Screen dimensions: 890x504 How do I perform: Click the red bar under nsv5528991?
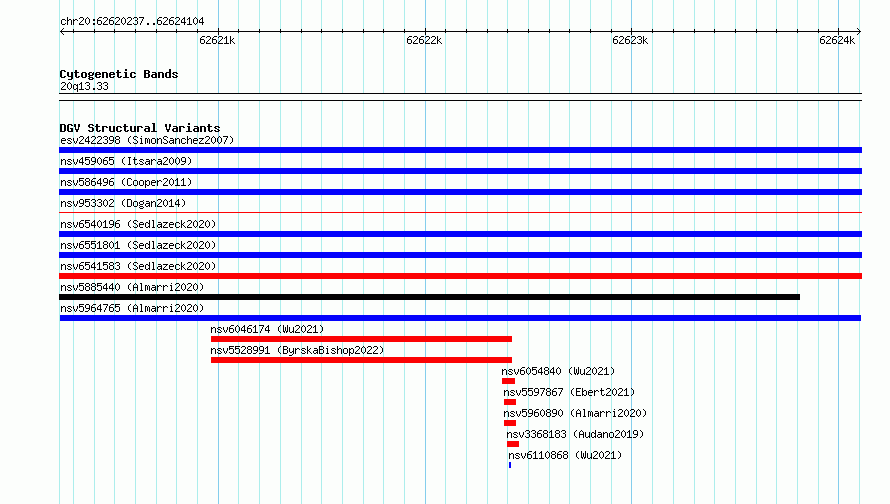(361, 360)
